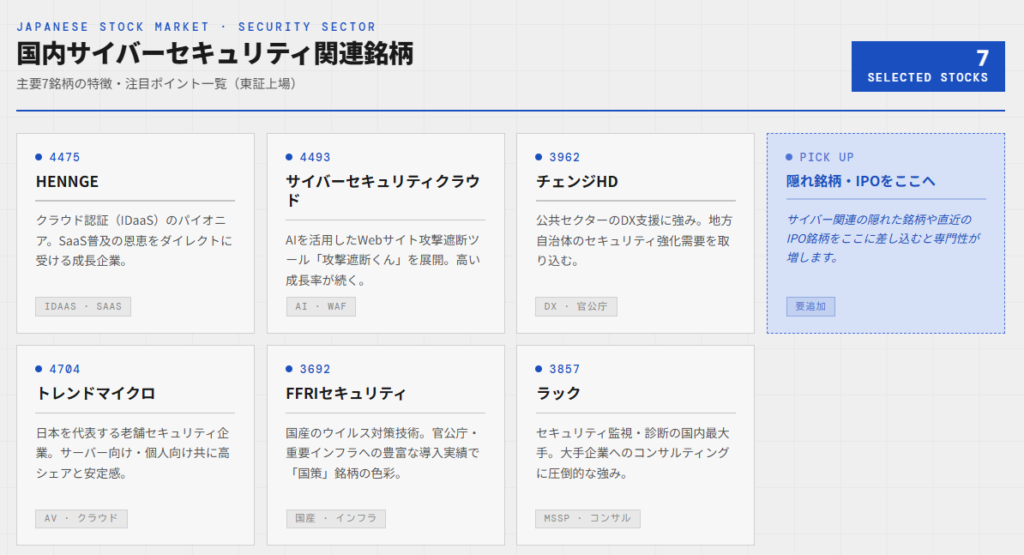Select the page title 国内サイバーセキュリティ関連銘柄
1024x555 pixels.
(215, 54)
